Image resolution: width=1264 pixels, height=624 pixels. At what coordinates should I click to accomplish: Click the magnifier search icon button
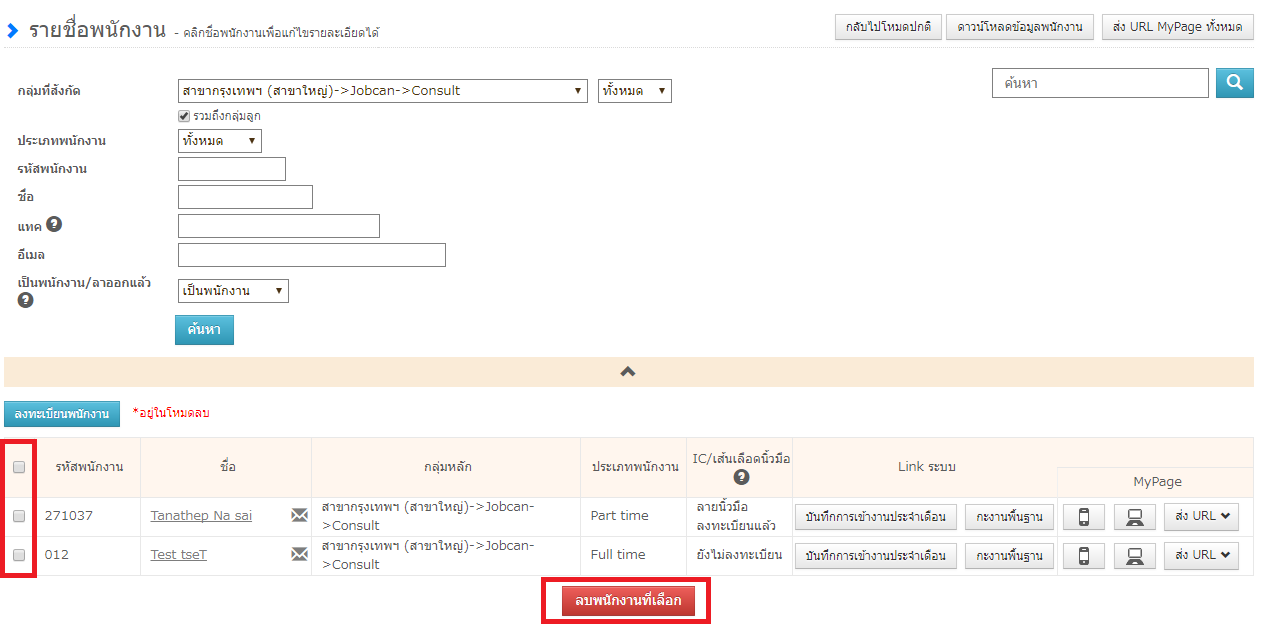coord(1234,83)
